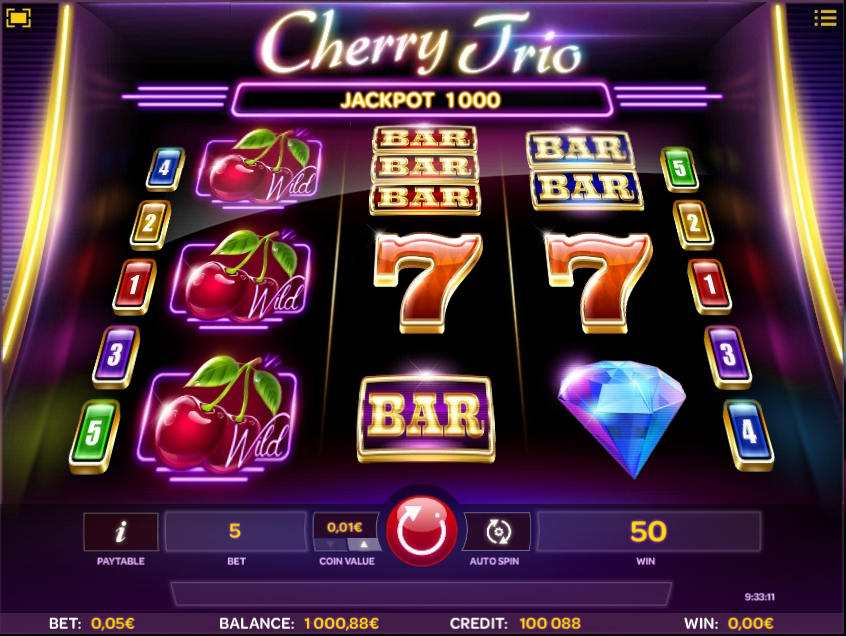
Task: Click the Win display showing 50
Action: coord(649,531)
